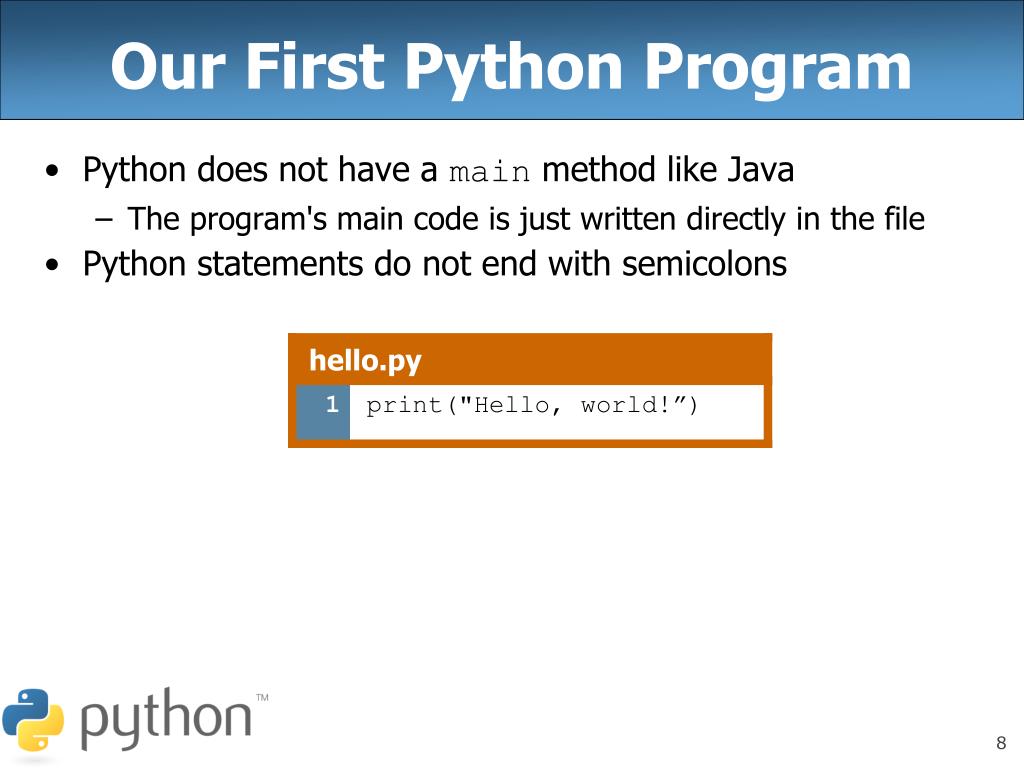Click the bullet before Python statements
This screenshot has width=1024, height=768.
point(52,265)
